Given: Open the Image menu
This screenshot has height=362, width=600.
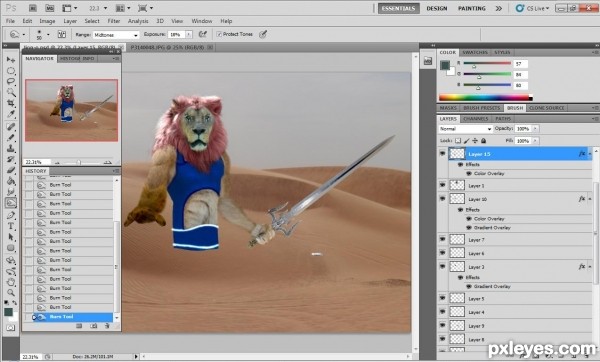Looking at the screenshot, I should pos(47,21).
